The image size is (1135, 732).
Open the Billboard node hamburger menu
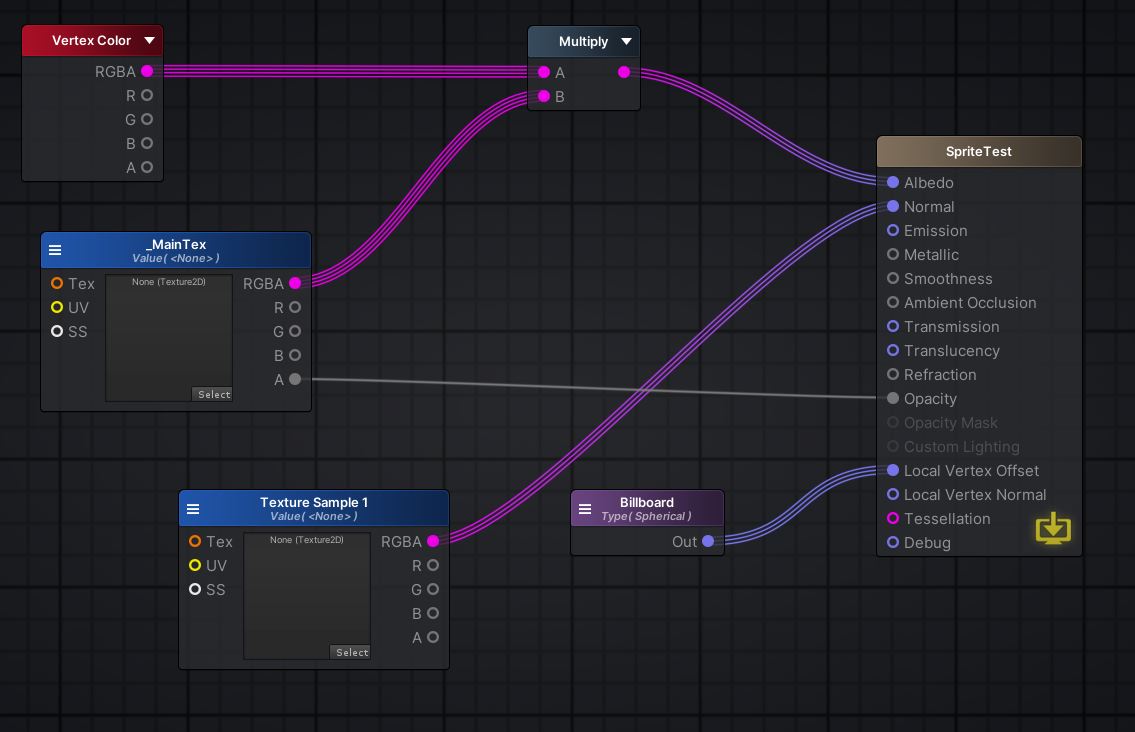(585, 508)
